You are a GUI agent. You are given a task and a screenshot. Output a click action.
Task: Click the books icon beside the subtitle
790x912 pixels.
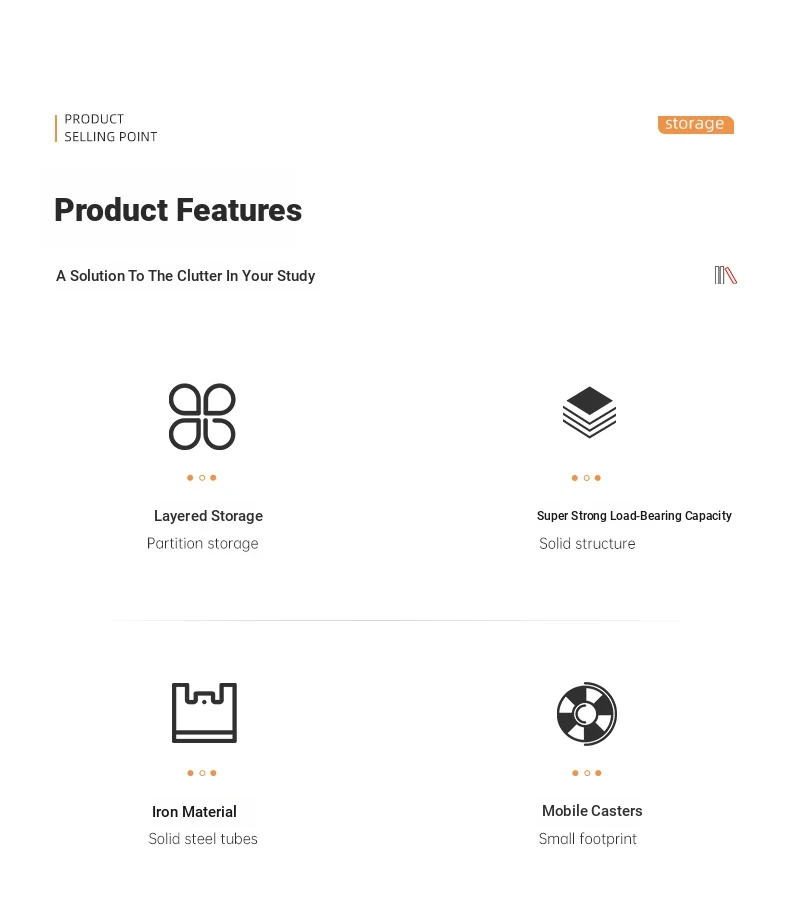725,275
